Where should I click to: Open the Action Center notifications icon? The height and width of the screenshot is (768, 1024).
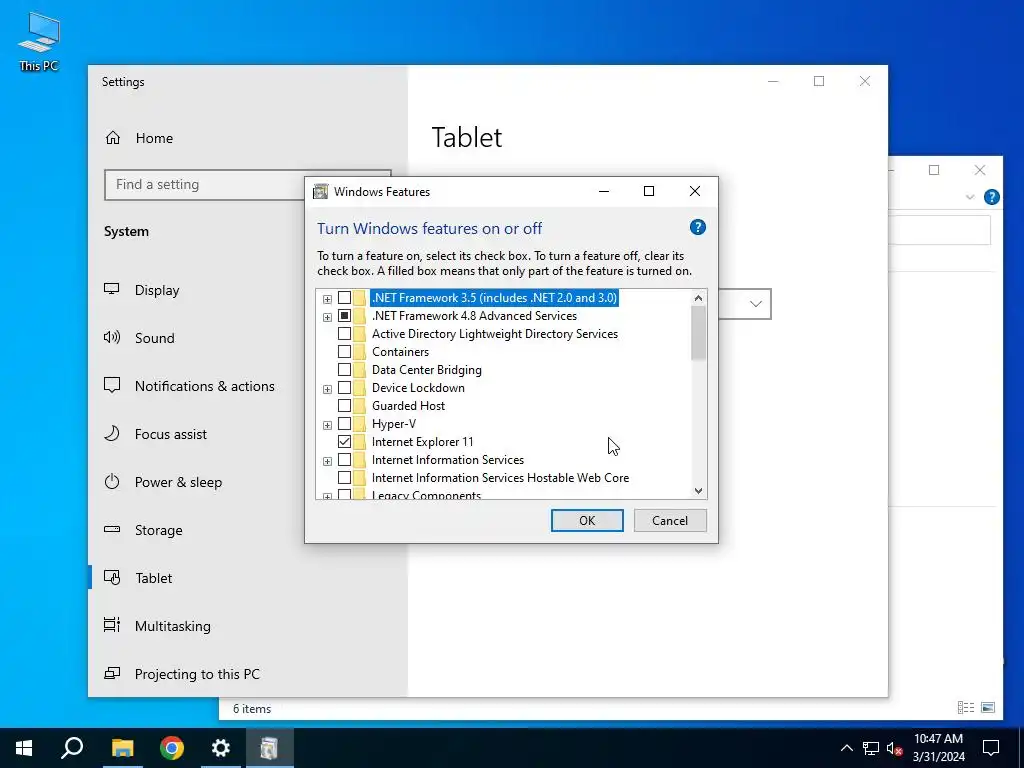(991, 748)
